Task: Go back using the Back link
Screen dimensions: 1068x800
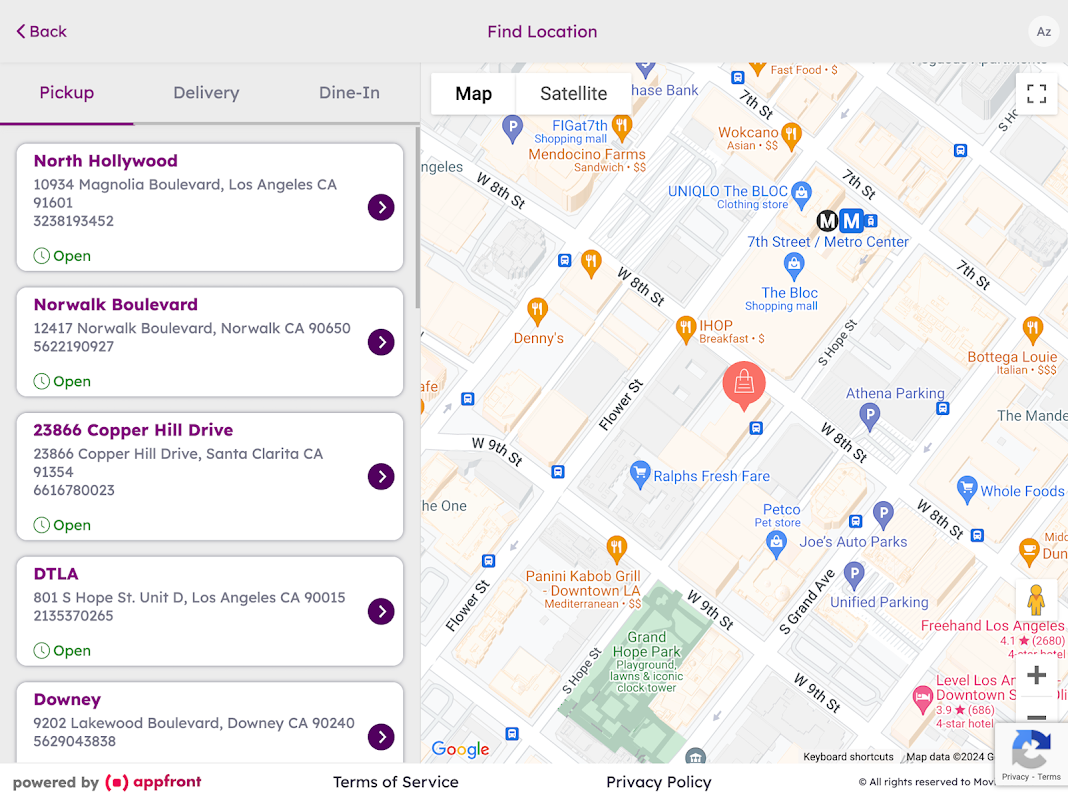Action: 41,31
